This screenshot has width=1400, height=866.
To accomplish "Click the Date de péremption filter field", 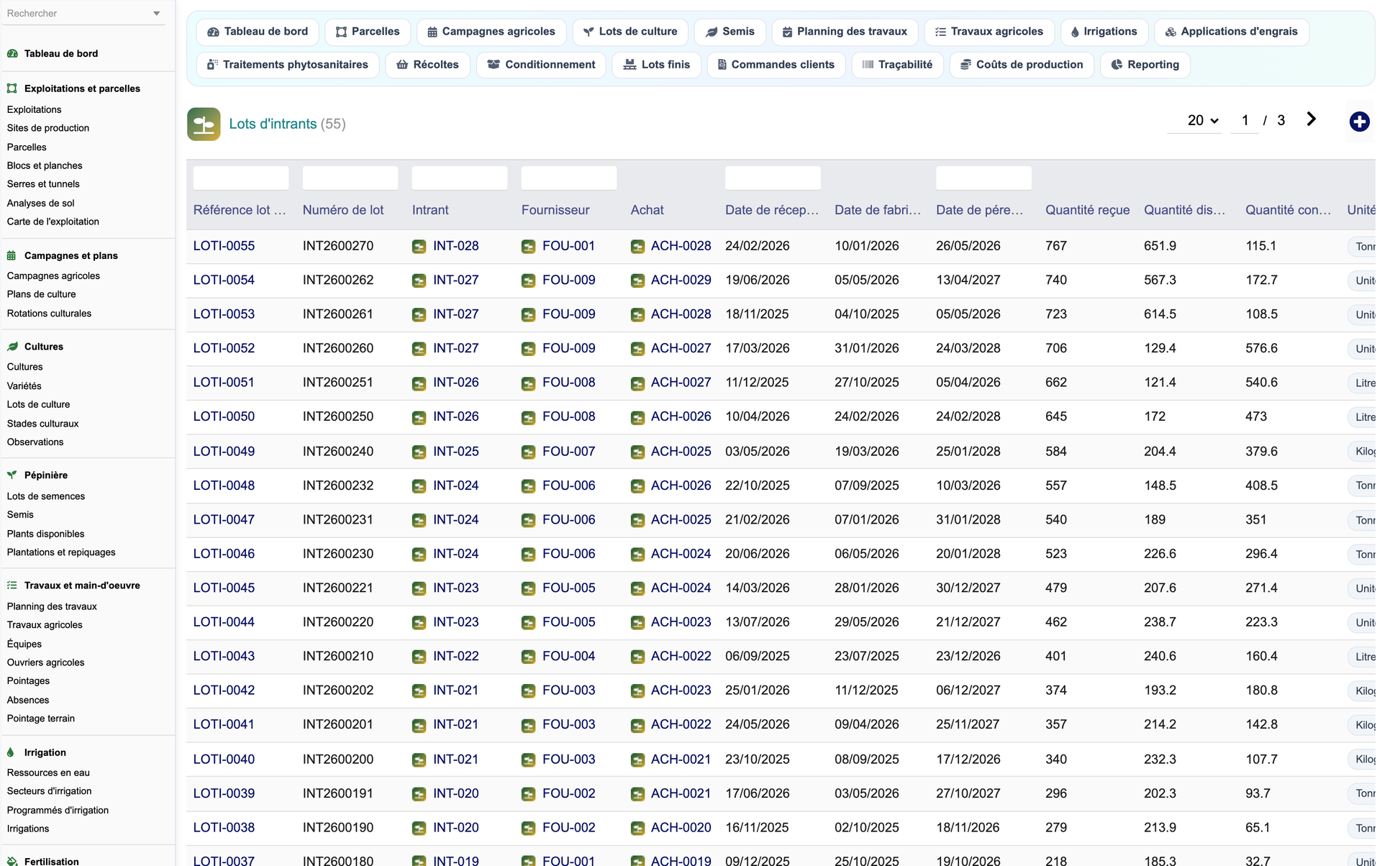I will tap(983, 178).
